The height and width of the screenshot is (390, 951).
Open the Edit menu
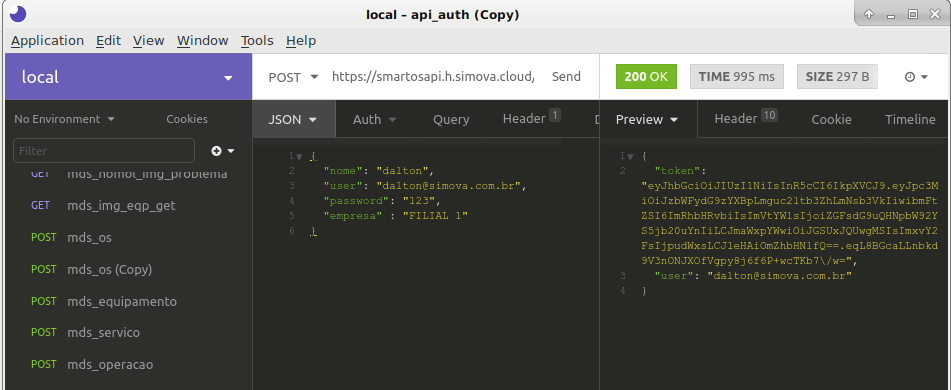pos(109,41)
